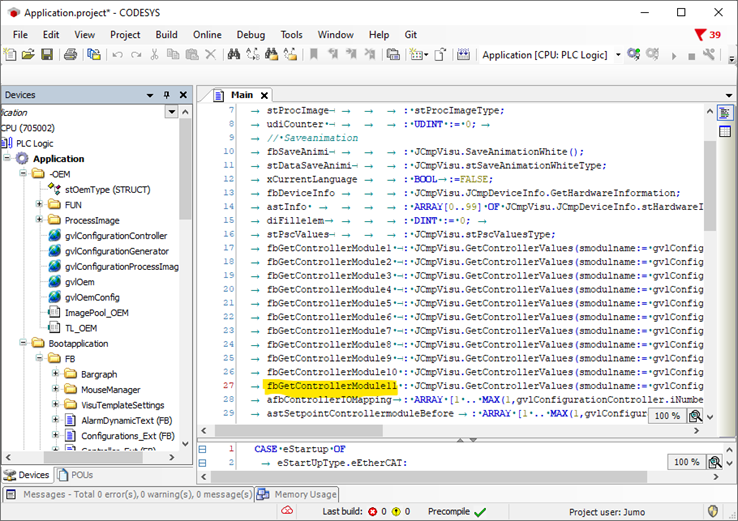
Task: Expand the ProcessImage folder
Action: point(40,220)
